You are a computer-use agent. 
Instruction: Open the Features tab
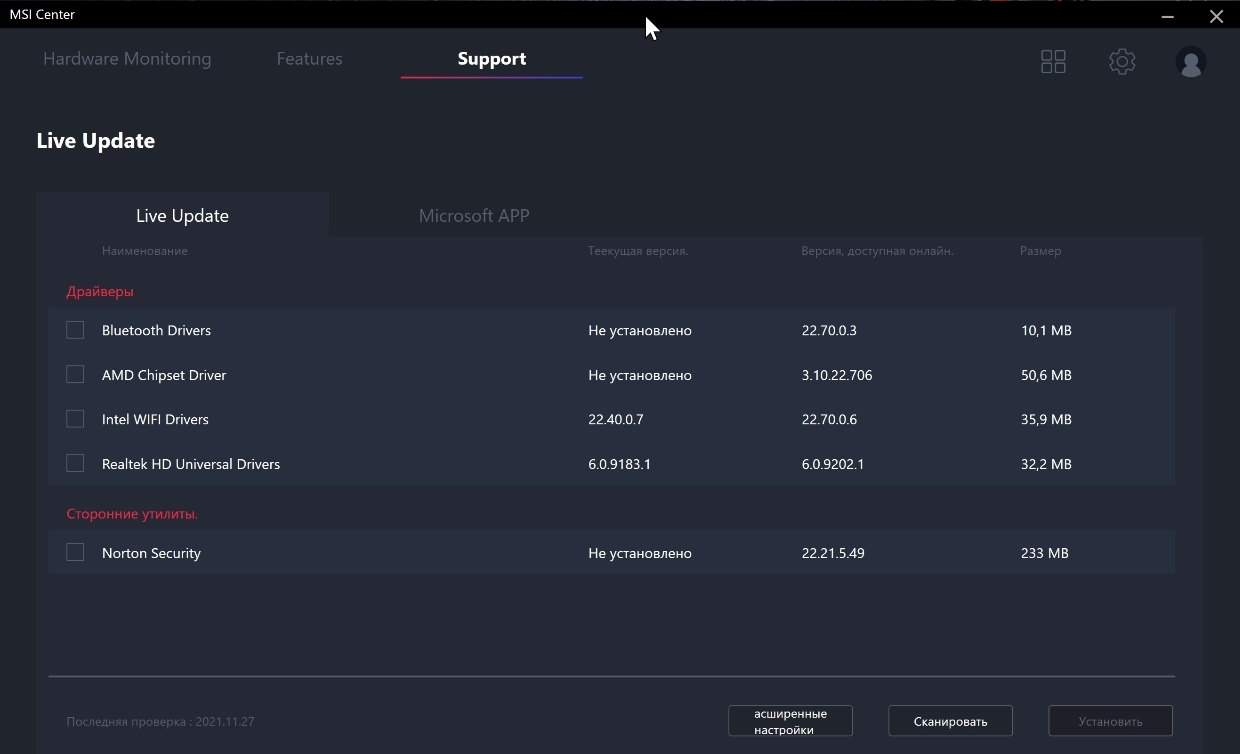309,59
